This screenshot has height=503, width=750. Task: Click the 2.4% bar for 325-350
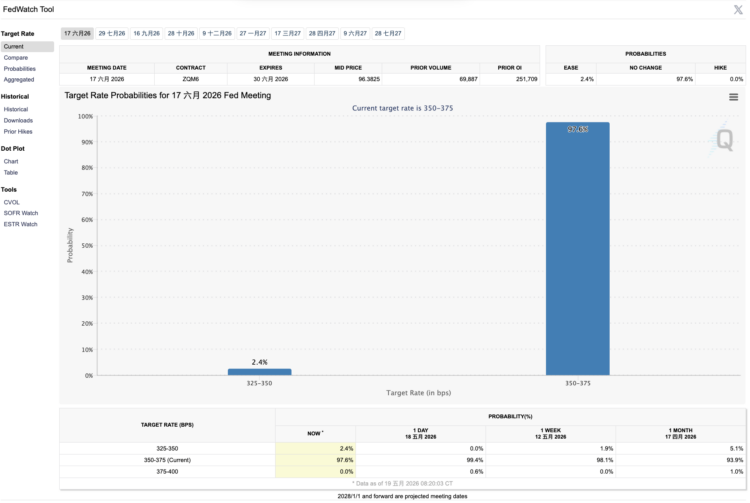[260, 372]
